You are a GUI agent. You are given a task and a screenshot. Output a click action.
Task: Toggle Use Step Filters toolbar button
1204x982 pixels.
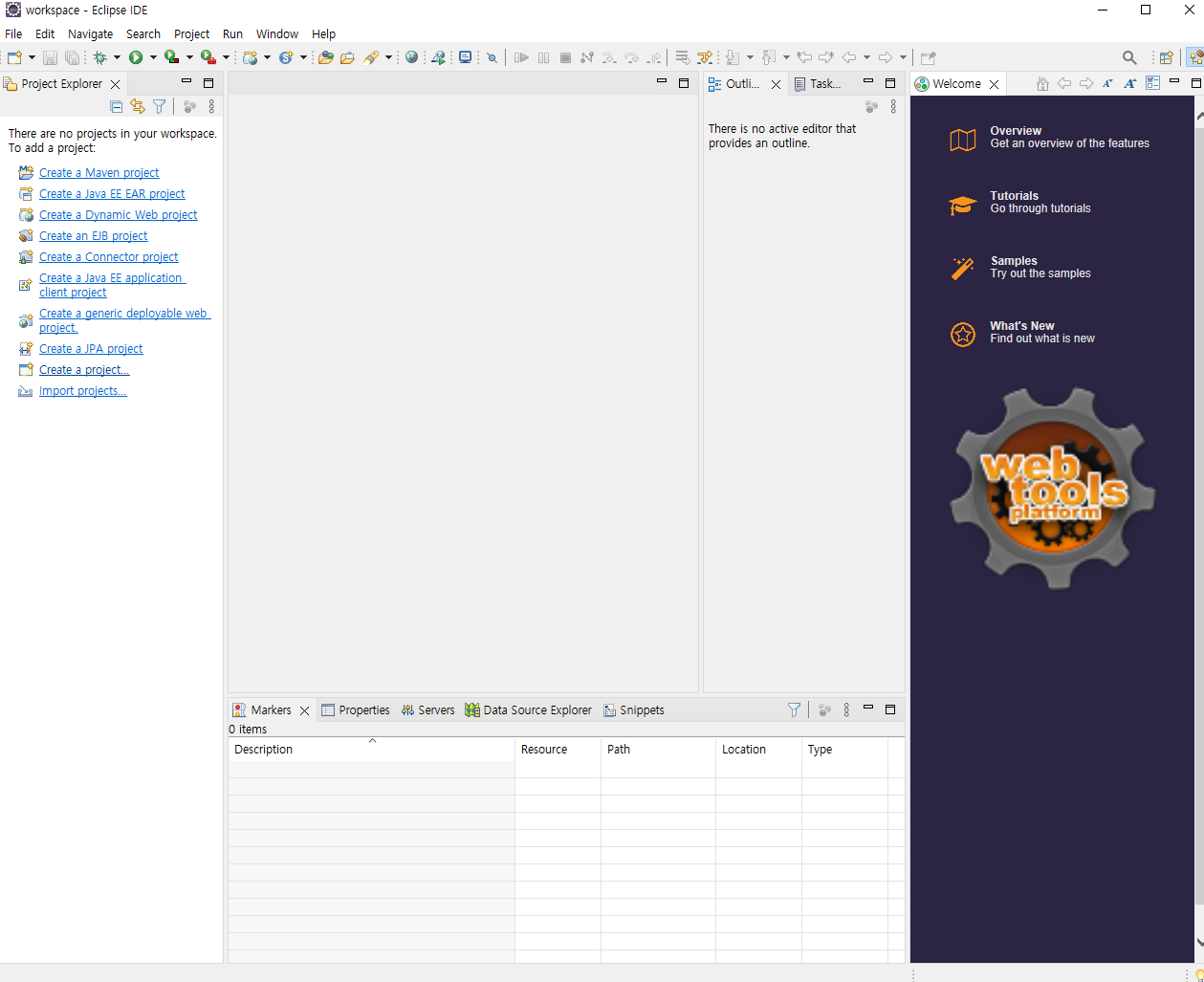click(x=706, y=57)
